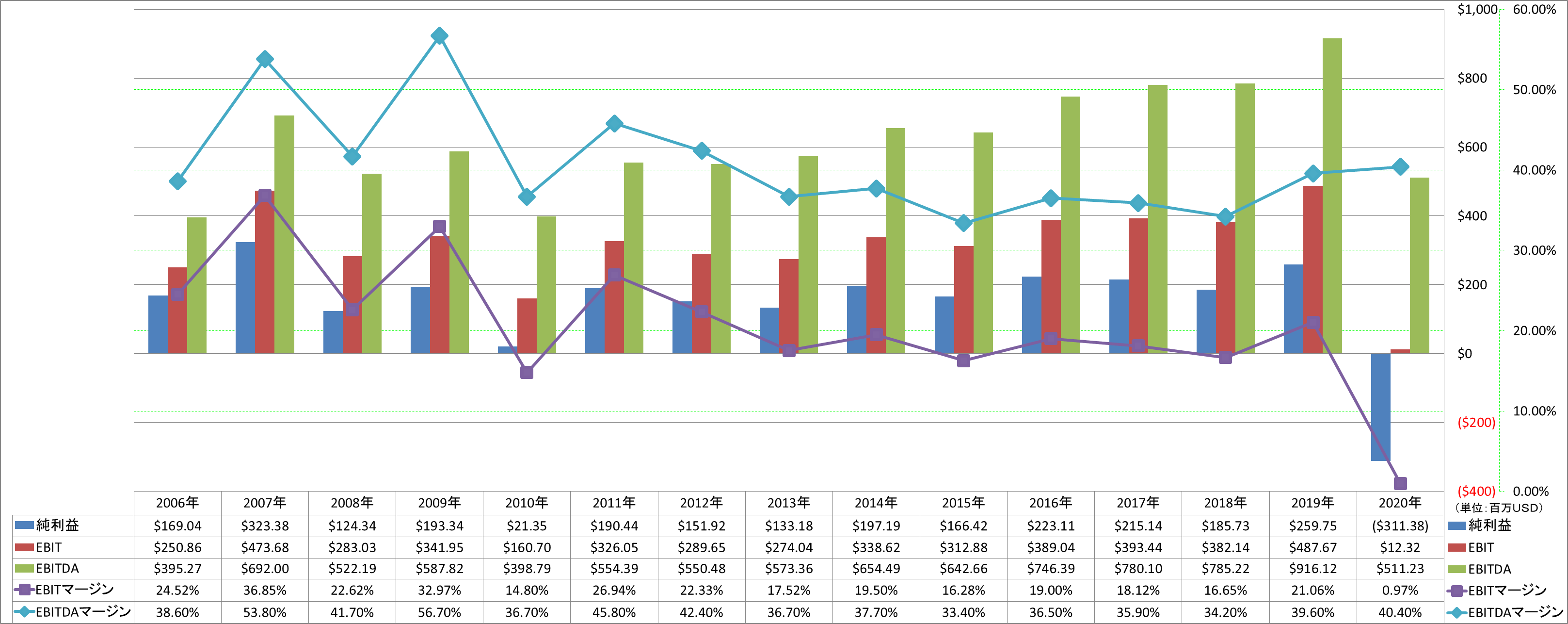
Task: Select EBITDA value $916.12
Action: pos(1312,569)
